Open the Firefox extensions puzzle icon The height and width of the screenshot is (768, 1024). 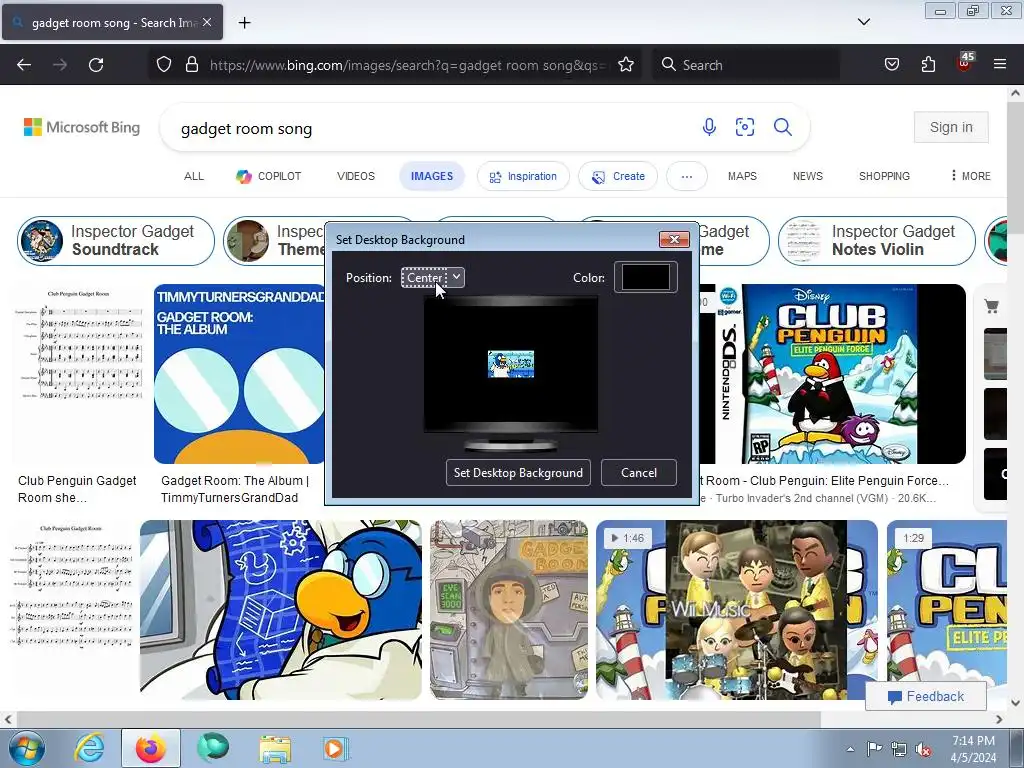coord(928,64)
